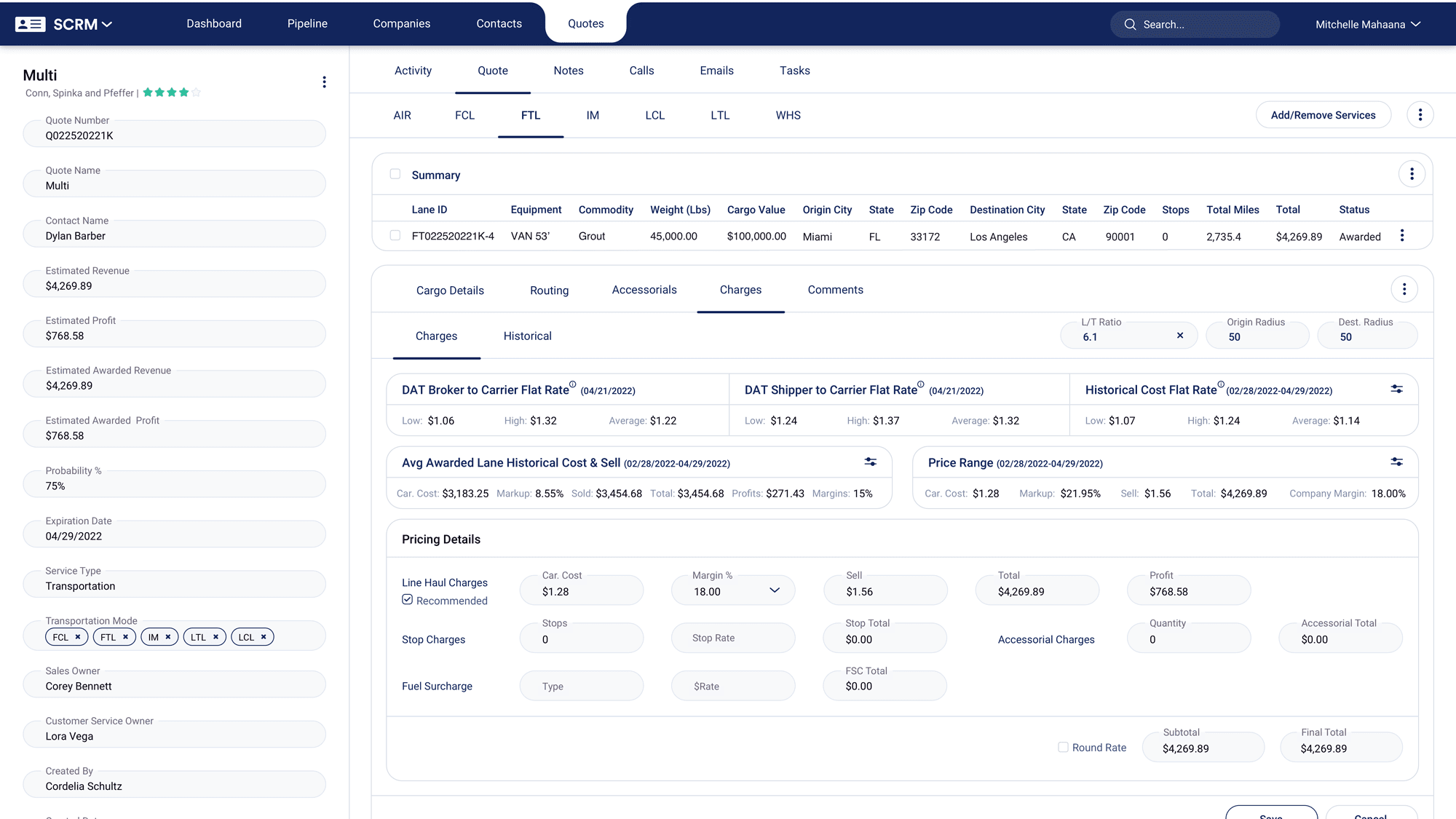This screenshot has width=1456, height=819.
Task: Rate the quote by clicking the last star
Action: (x=195, y=92)
